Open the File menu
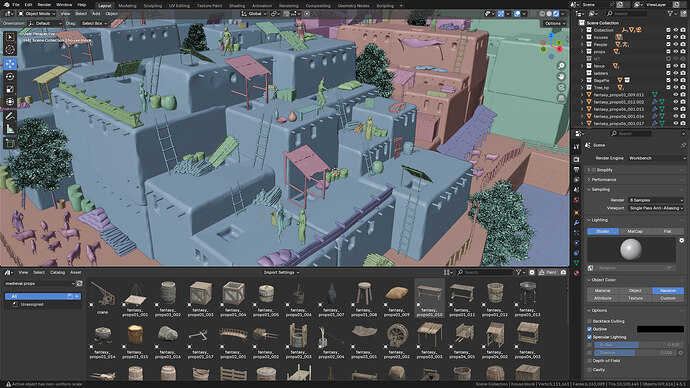 pos(16,4)
